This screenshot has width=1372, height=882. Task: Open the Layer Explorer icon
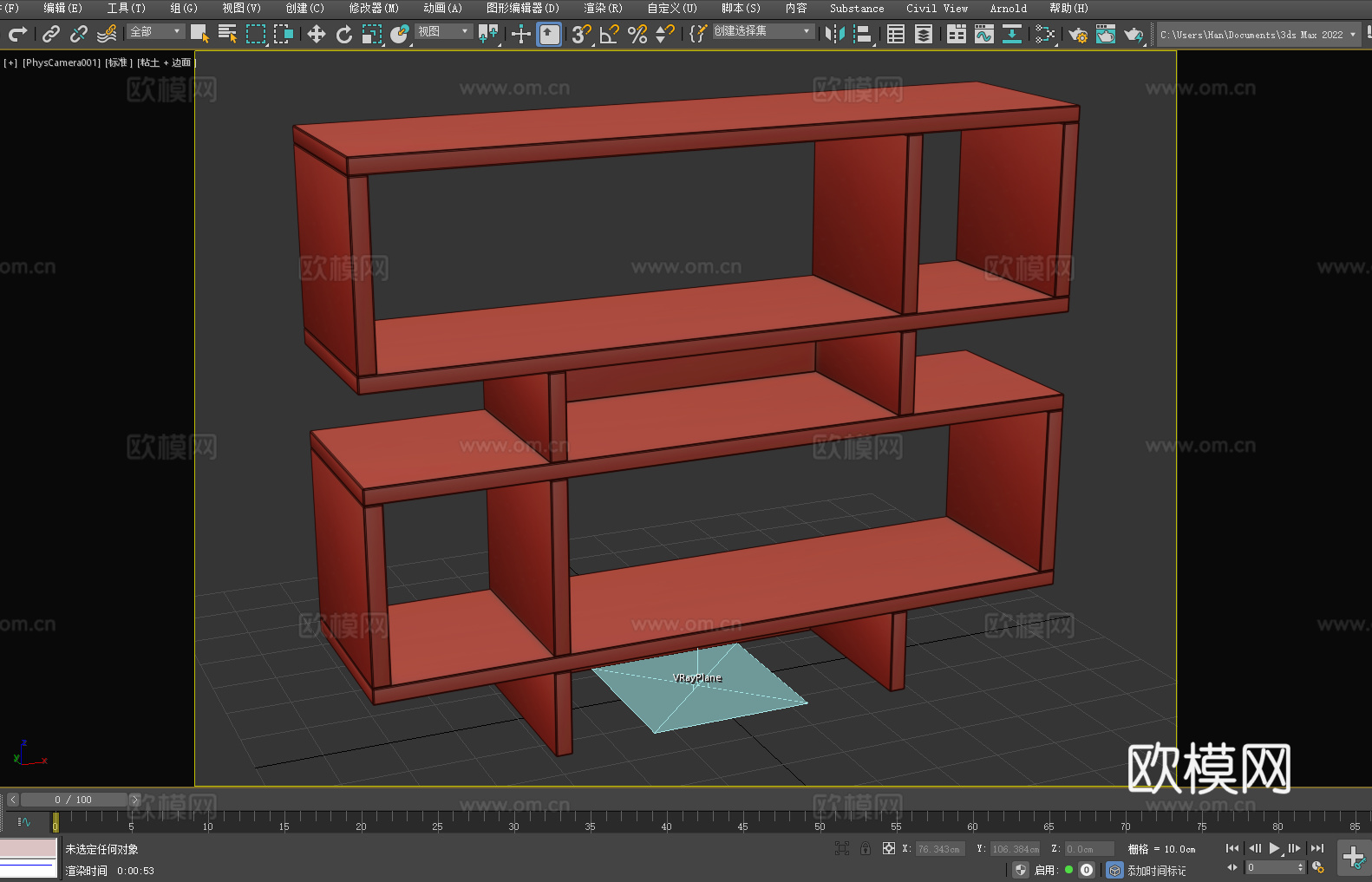click(x=924, y=34)
